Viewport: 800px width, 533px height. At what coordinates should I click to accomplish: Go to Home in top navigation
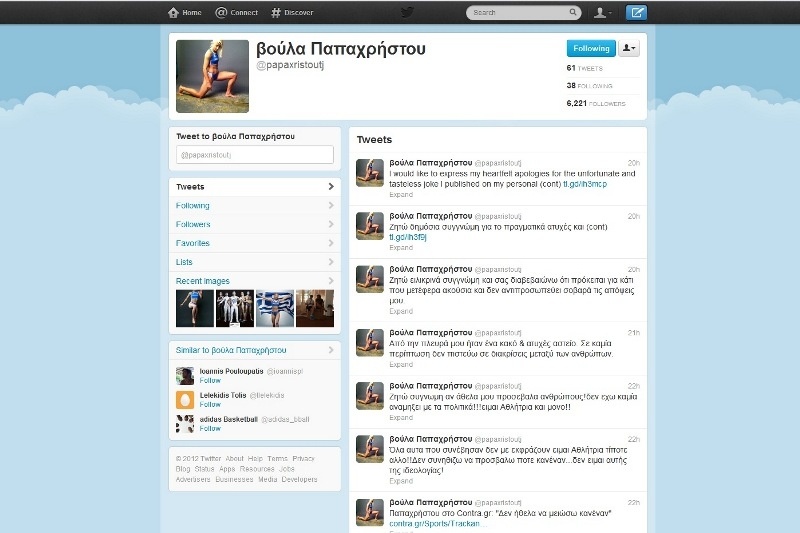(185, 12)
